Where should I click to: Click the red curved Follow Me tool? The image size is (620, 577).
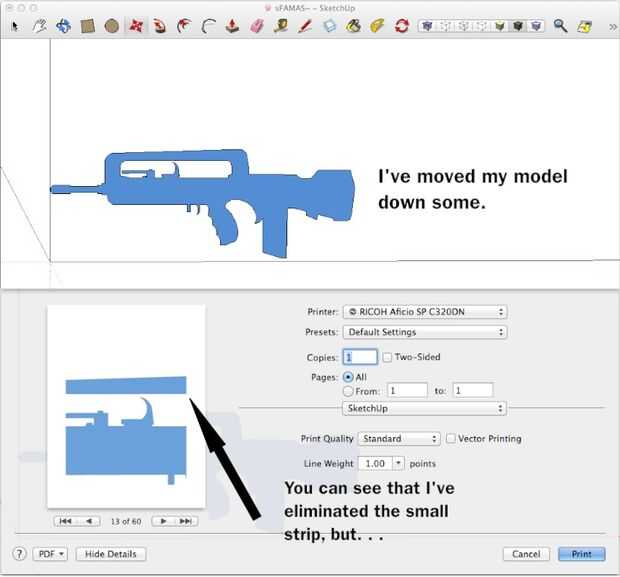click(184, 26)
